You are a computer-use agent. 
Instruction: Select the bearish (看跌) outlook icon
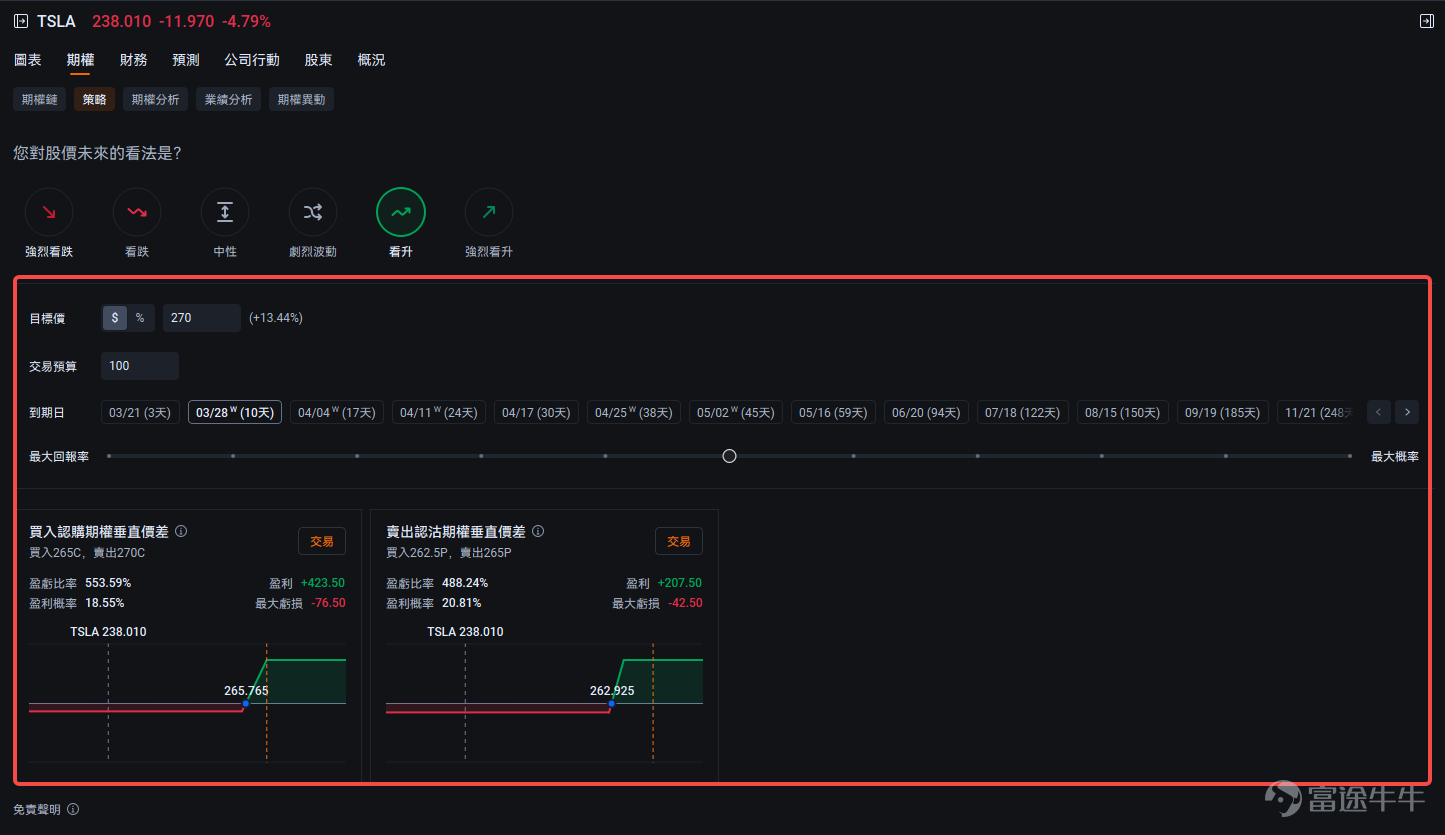tap(137, 212)
